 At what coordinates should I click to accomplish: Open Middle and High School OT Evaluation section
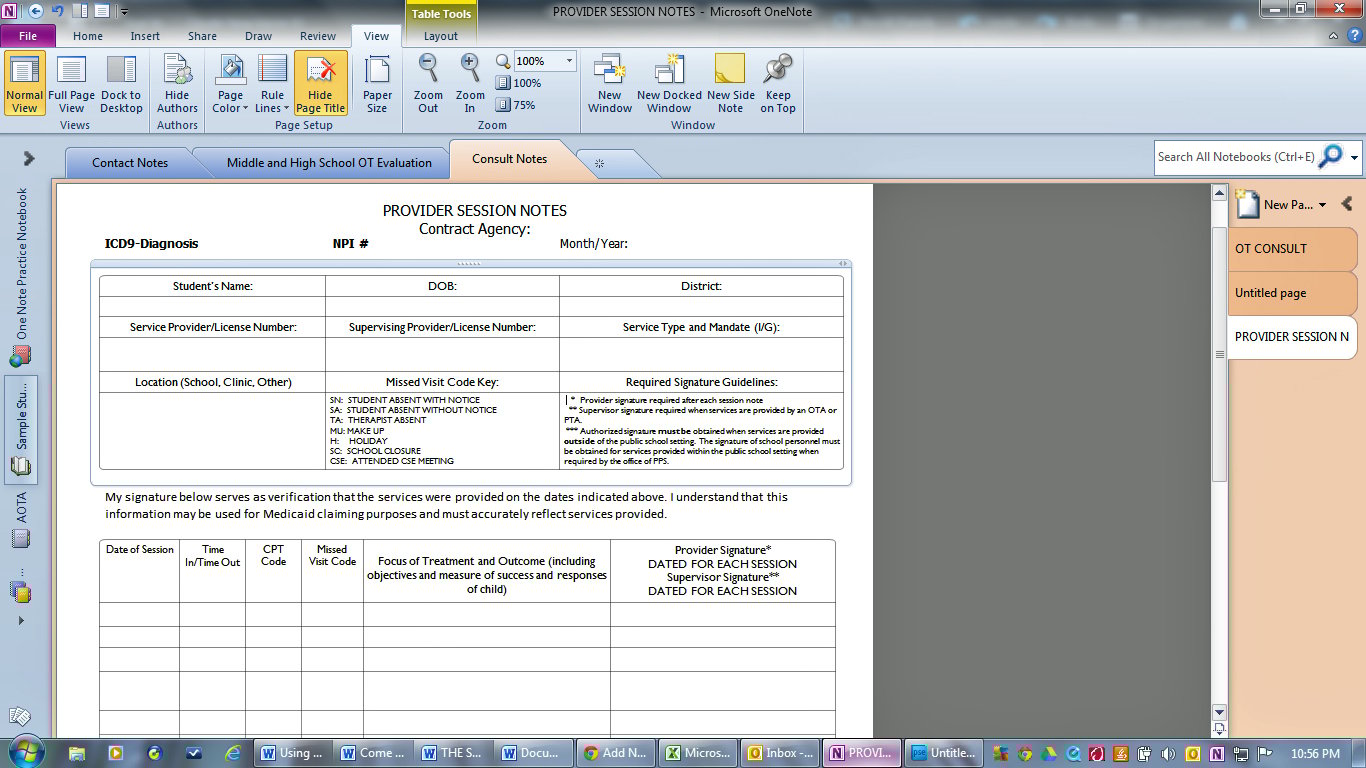point(329,162)
